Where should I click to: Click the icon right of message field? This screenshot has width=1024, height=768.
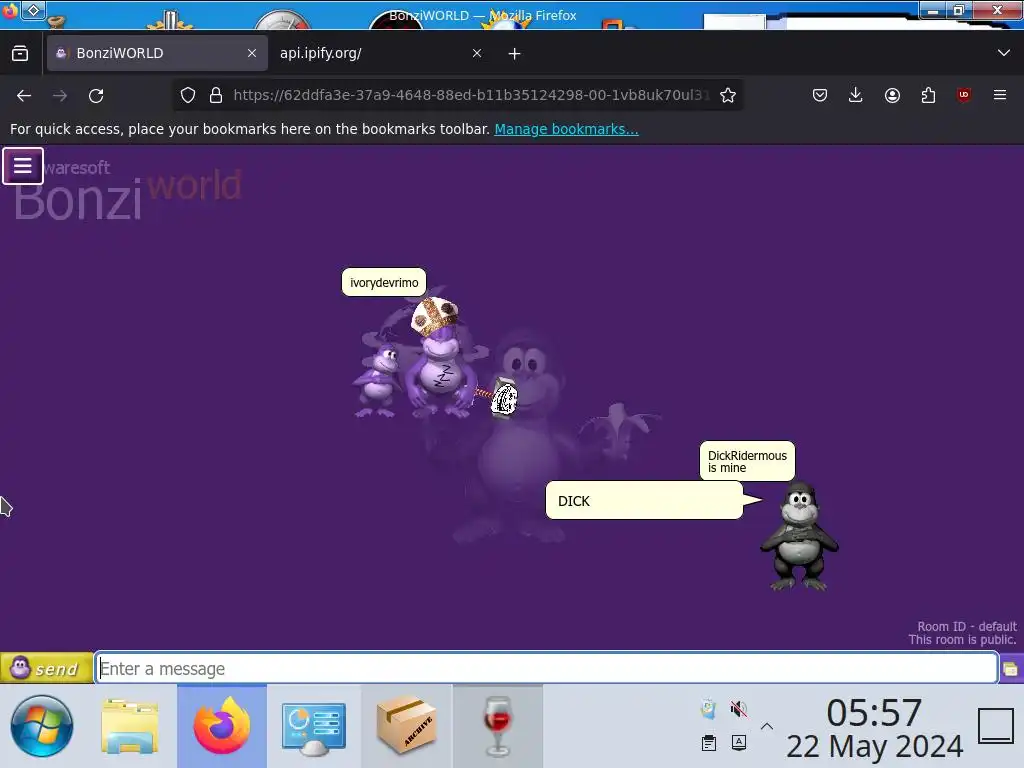pyautogui.click(x=1010, y=669)
